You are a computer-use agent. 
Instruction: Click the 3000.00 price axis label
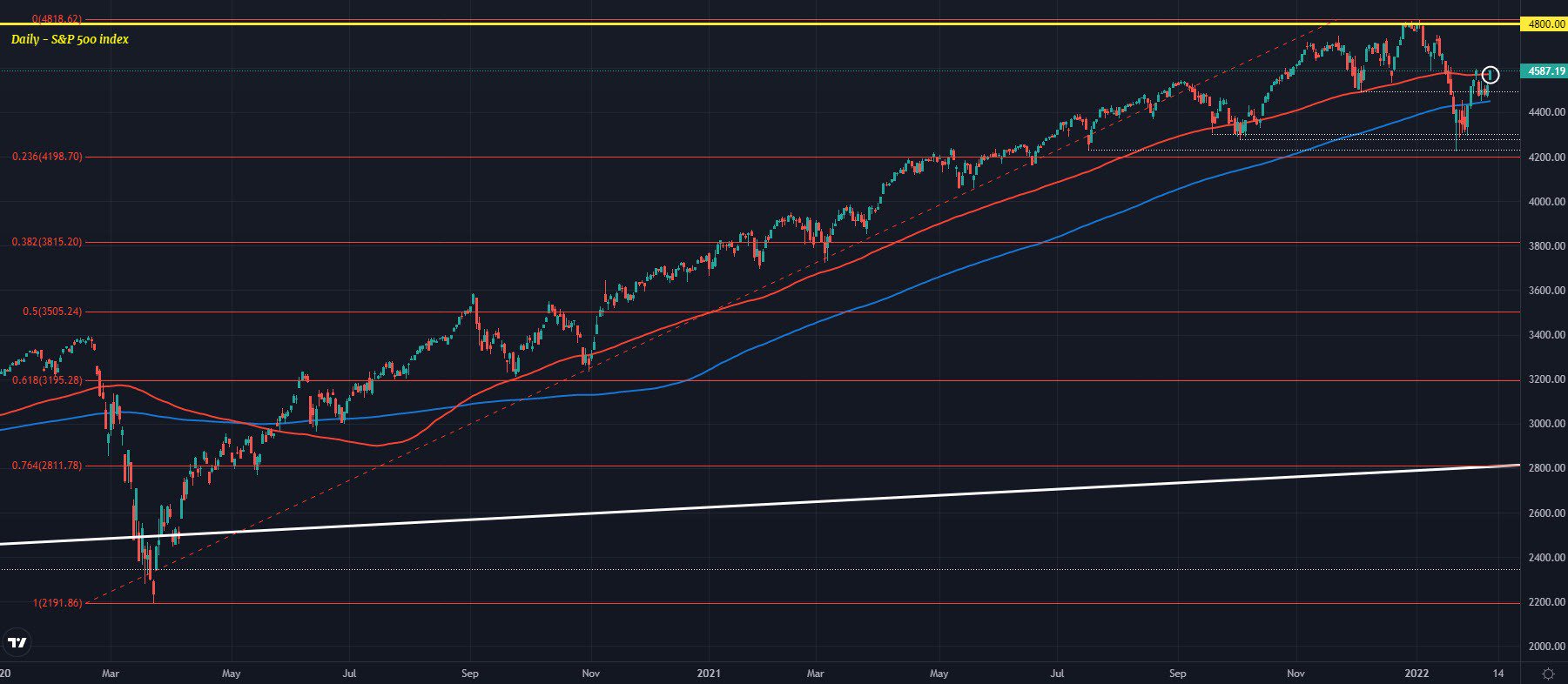tap(1546, 424)
